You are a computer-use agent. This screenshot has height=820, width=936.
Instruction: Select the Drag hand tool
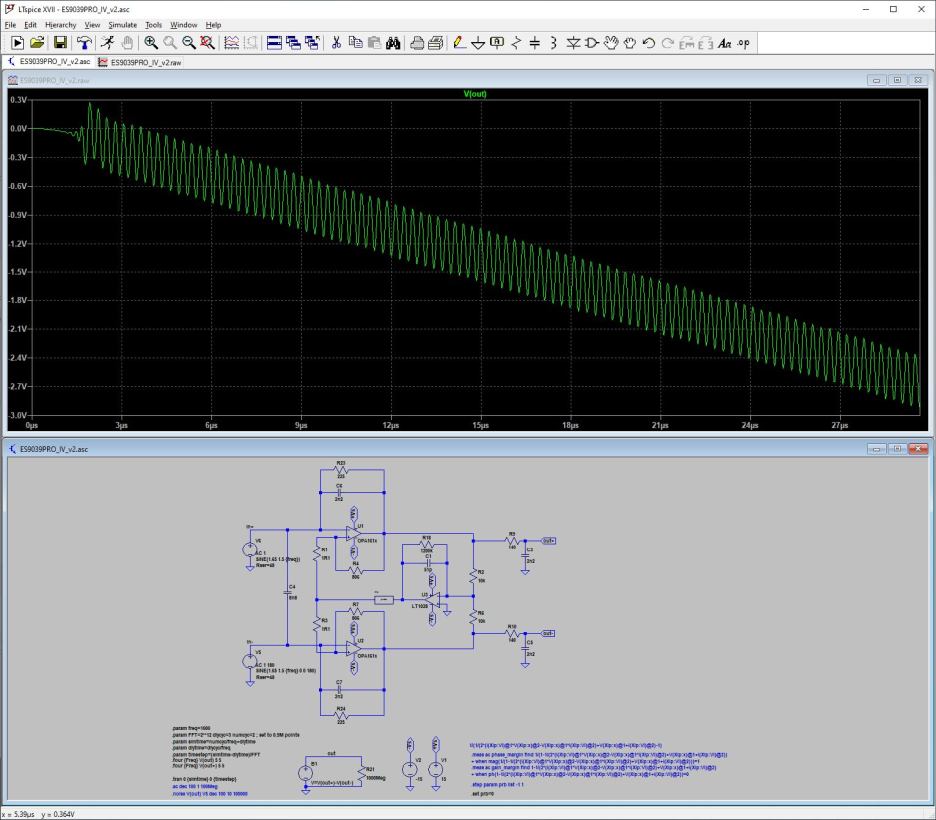(x=629, y=43)
